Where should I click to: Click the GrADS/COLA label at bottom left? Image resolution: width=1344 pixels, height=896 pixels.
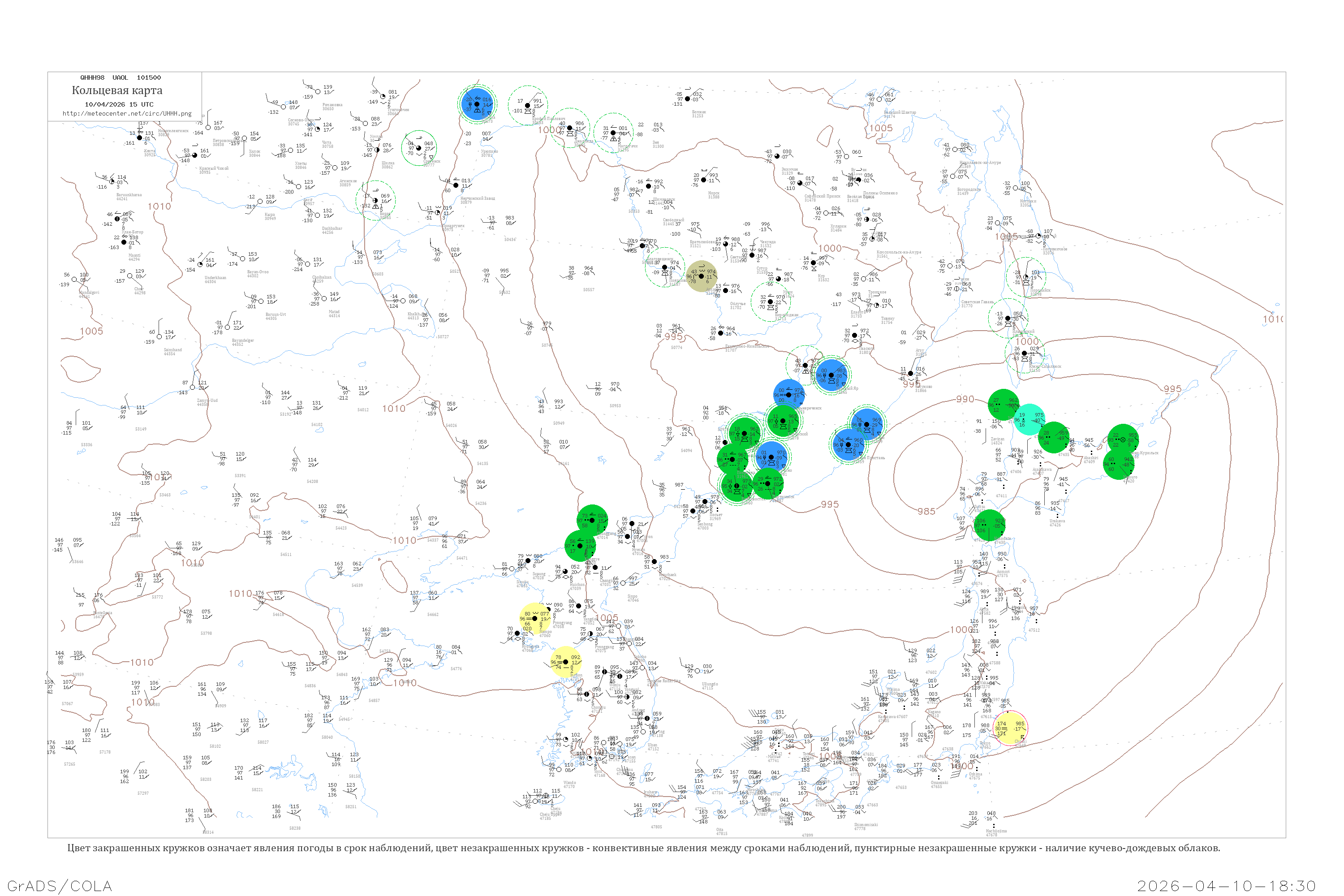tap(60, 886)
